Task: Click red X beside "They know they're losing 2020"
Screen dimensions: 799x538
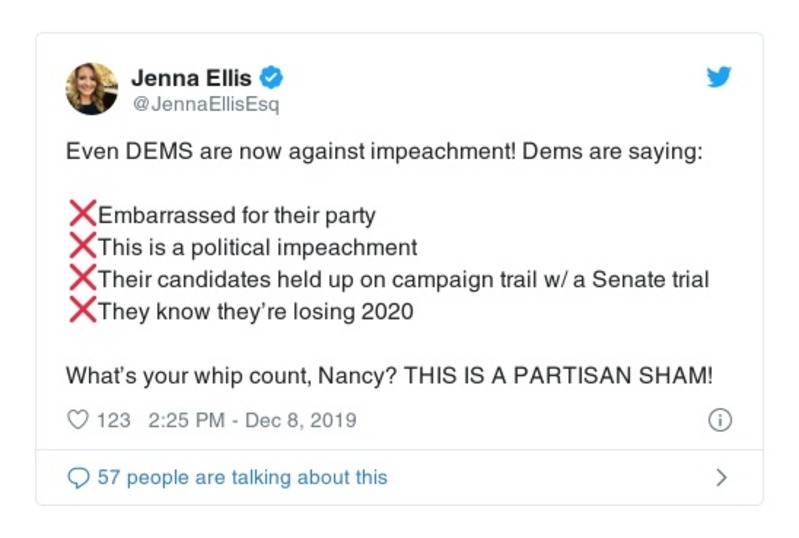Action: (82, 310)
